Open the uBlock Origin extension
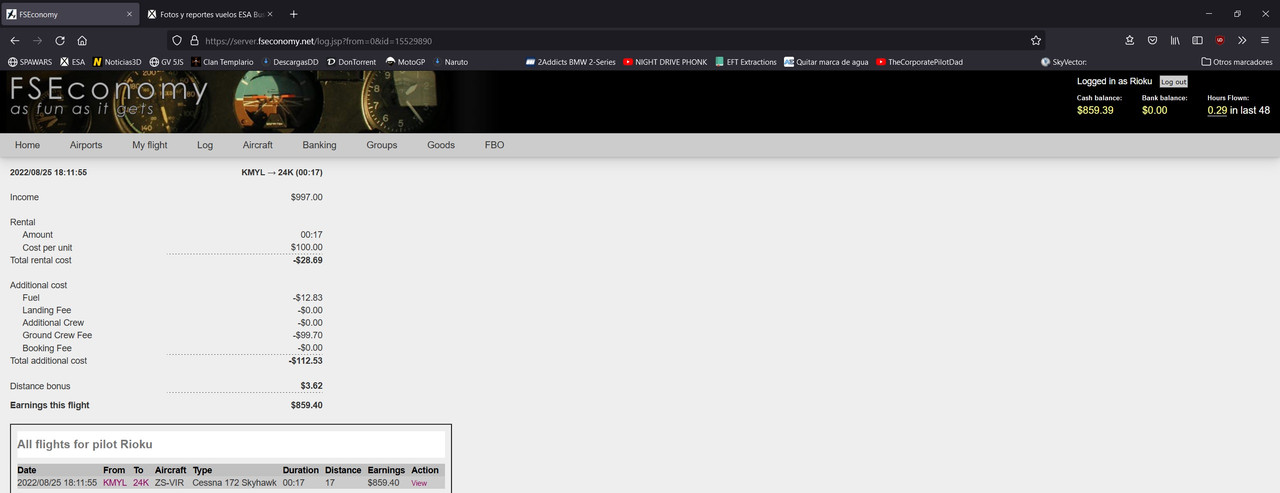 (x=1220, y=41)
